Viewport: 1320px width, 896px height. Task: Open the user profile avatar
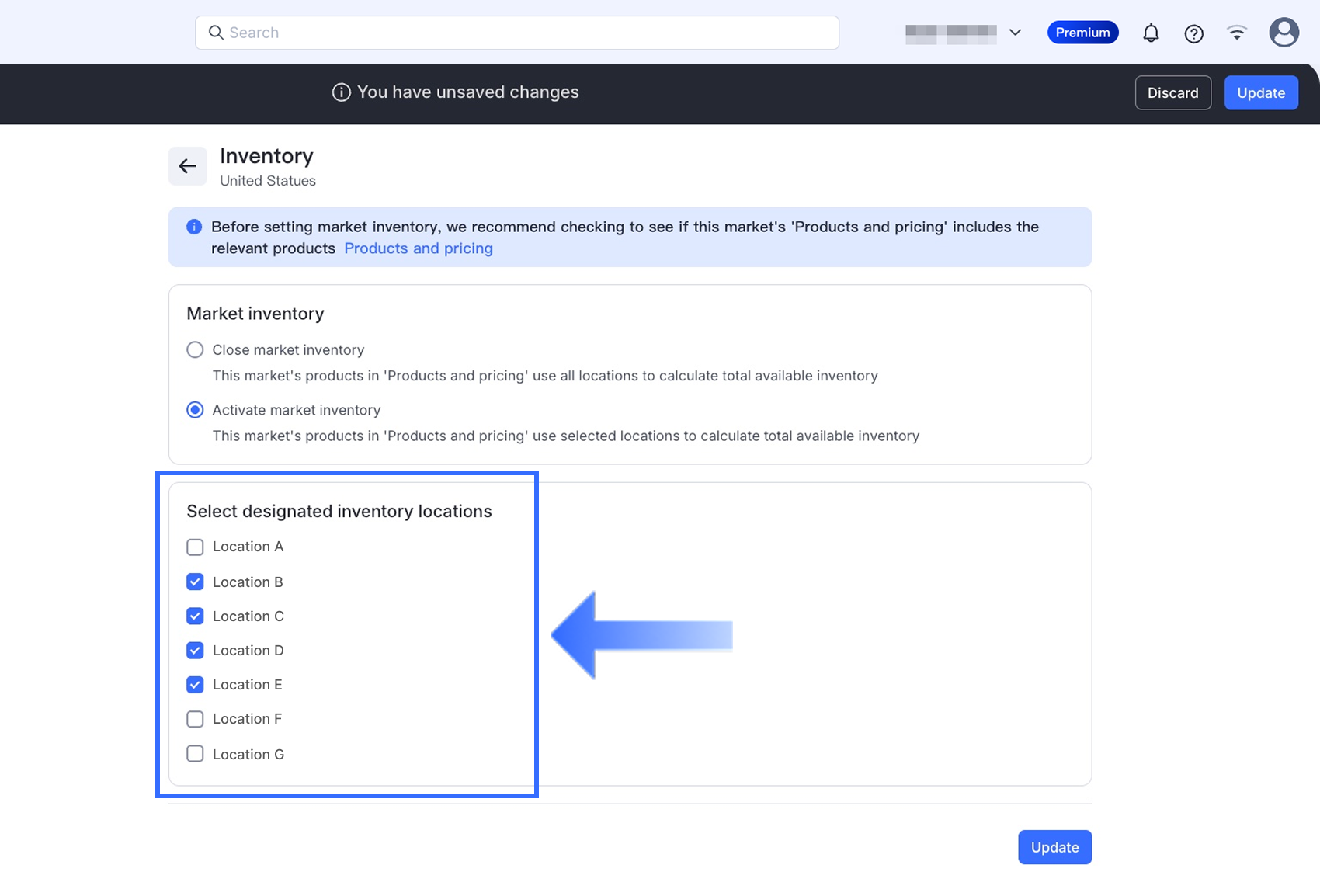click(x=1284, y=33)
